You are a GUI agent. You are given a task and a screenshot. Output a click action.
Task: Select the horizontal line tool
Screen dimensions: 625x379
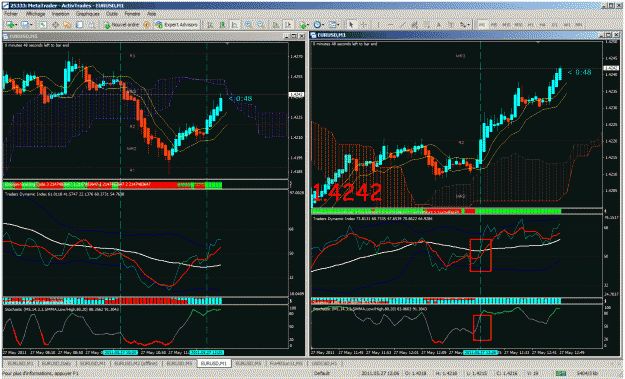click(390, 25)
